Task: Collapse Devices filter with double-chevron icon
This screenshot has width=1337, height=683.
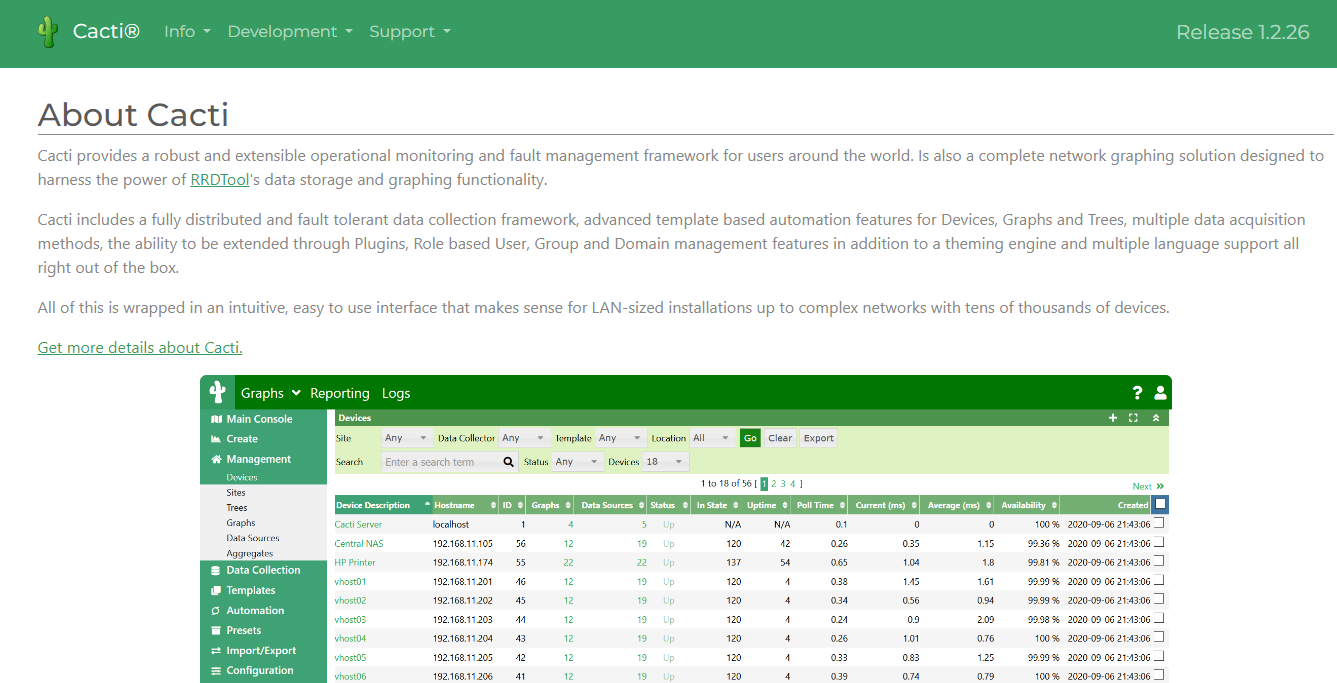Action: coord(1156,418)
